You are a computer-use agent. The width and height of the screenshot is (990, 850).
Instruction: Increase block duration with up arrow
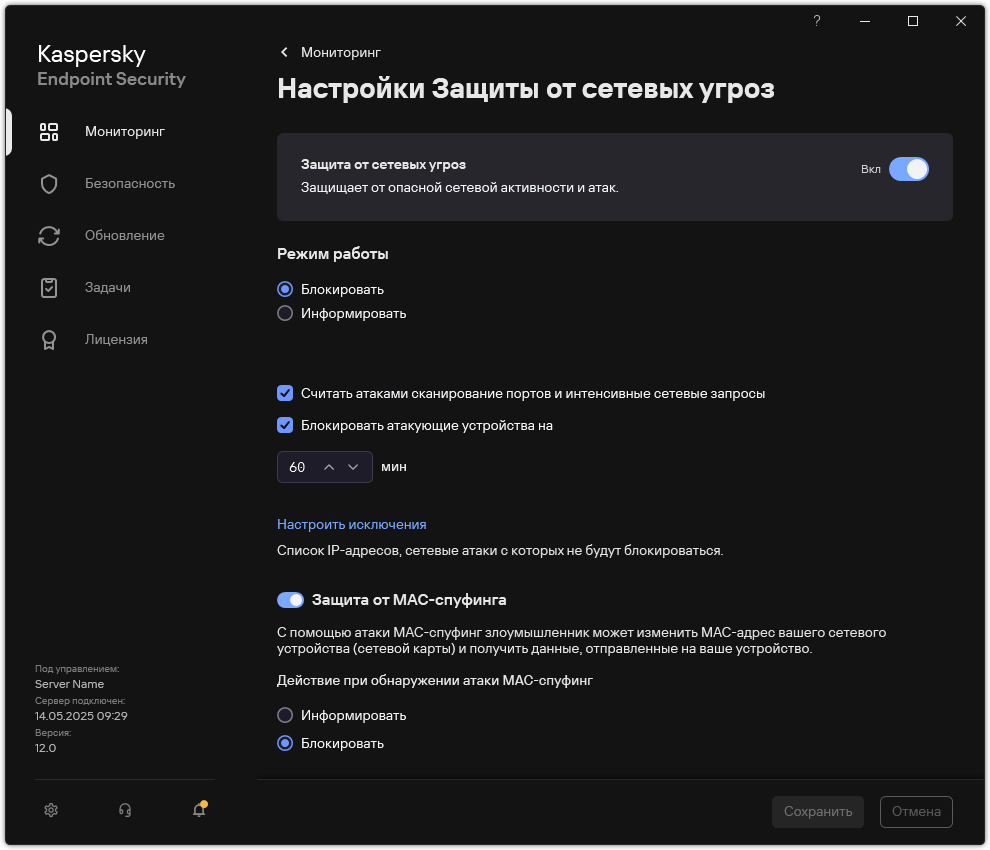pos(329,467)
